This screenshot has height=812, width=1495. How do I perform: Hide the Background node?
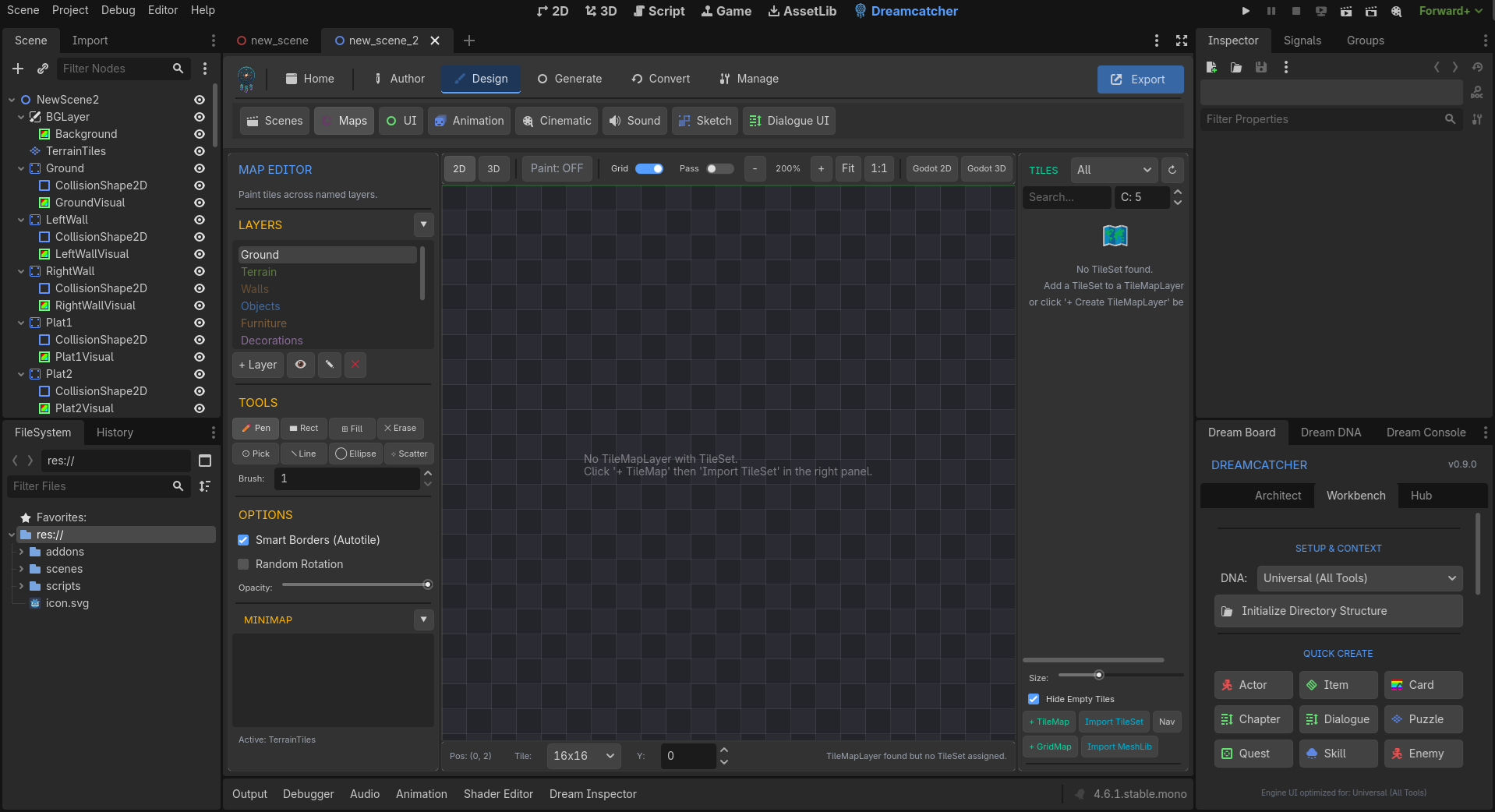point(200,134)
